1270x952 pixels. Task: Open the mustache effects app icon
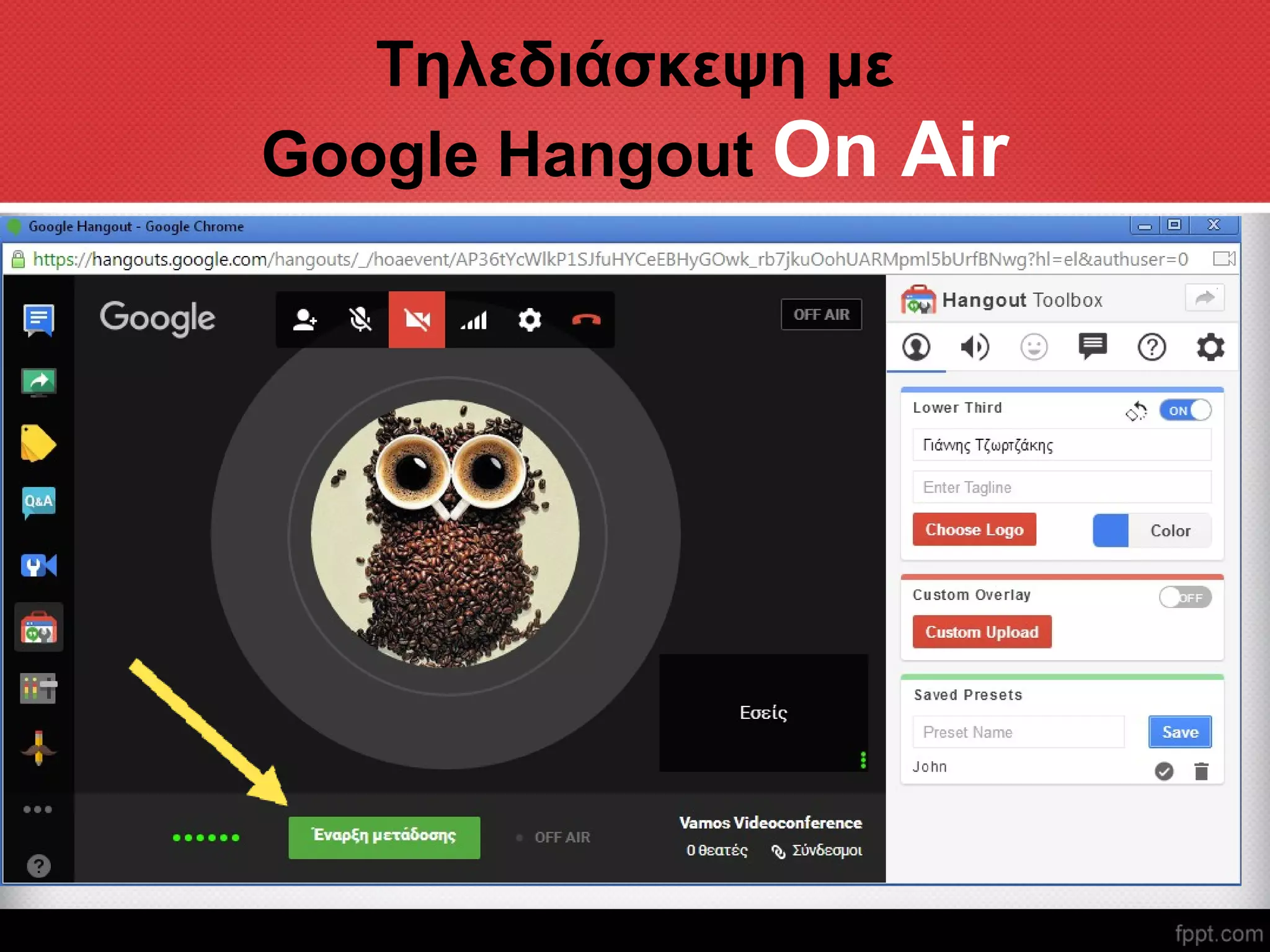[x=38, y=748]
